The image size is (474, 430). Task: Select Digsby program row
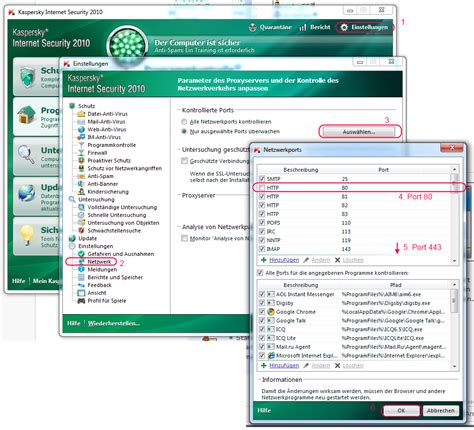click(x=354, y=303)
